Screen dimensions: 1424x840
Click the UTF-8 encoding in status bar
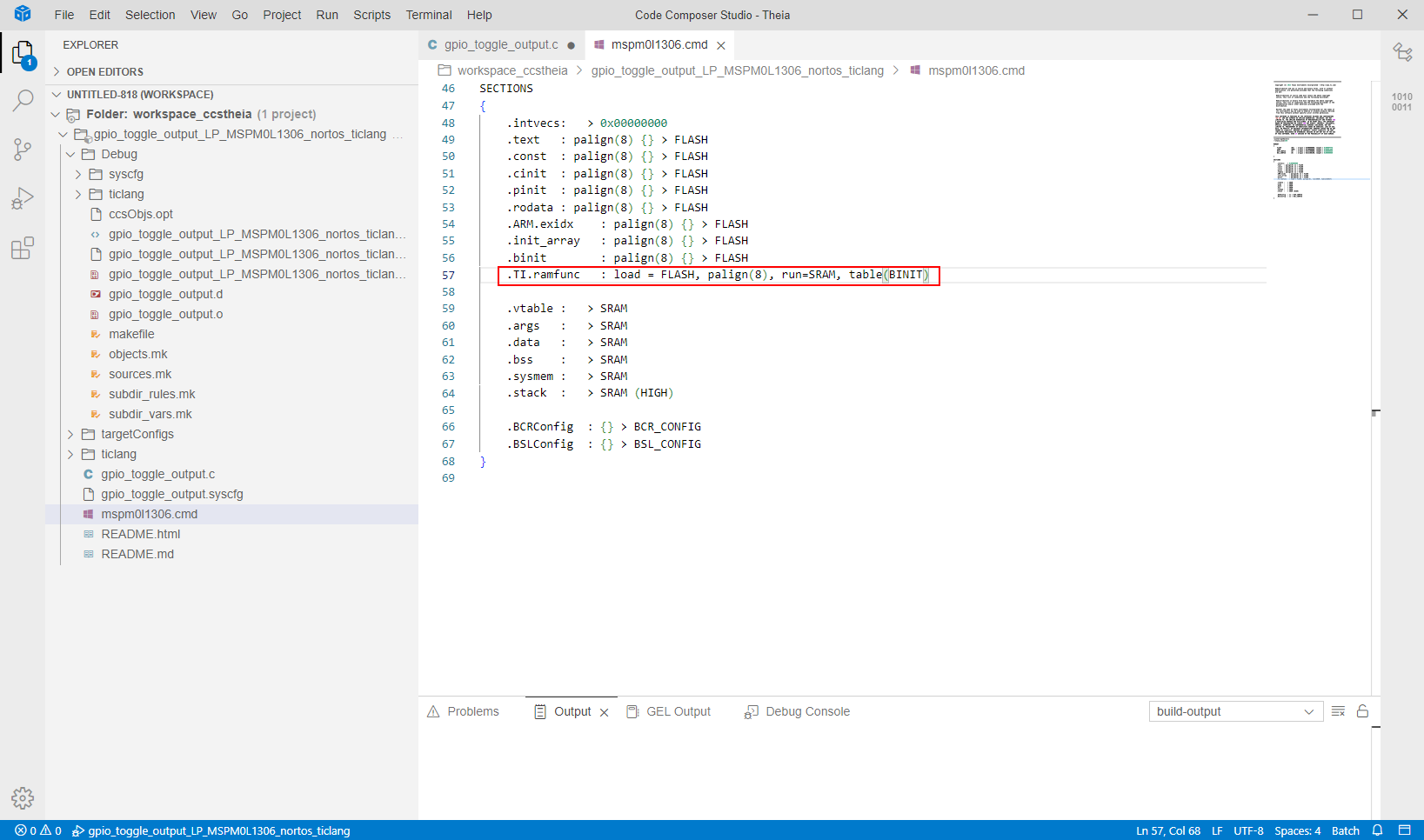[1248, 830]
